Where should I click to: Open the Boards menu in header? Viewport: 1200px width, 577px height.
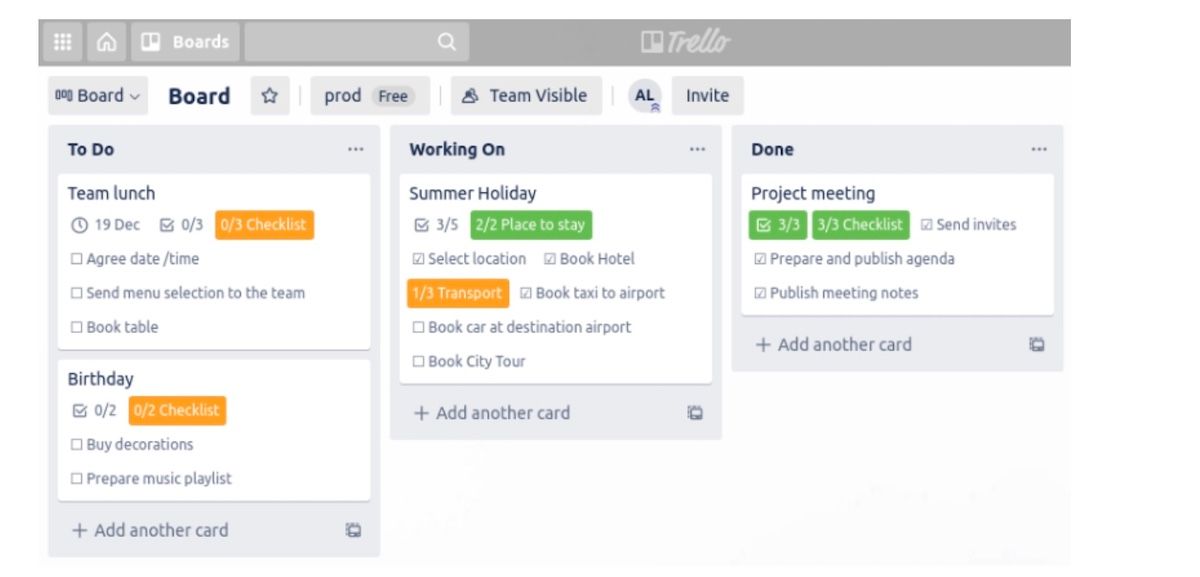(186, 42)
